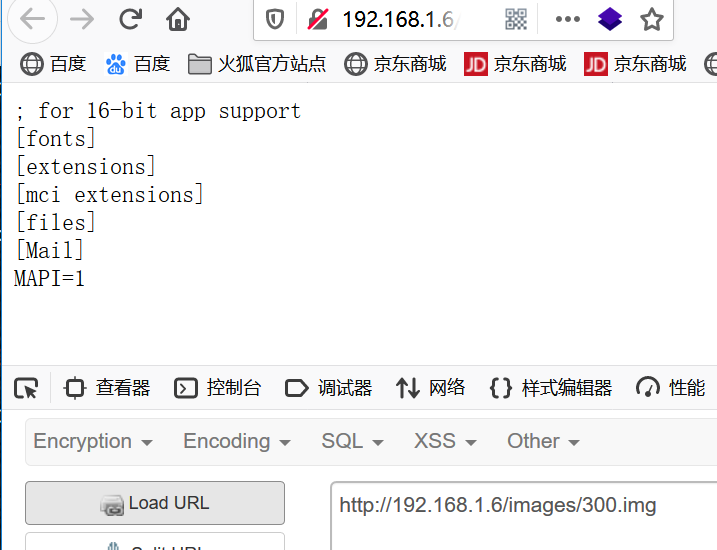Screen dimensions: 717x550
Task: Open the SQL dropdown menu
Action: pos(352,441)
